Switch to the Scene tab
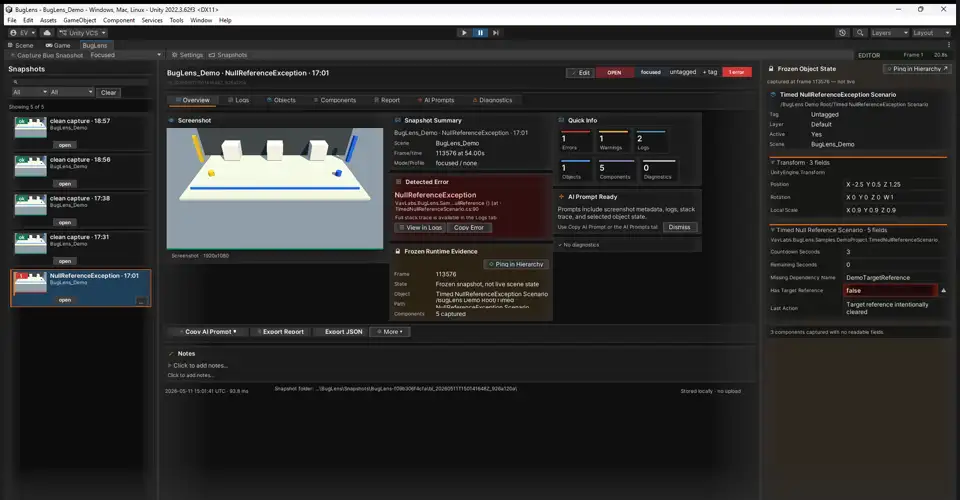 click(20, 45)
